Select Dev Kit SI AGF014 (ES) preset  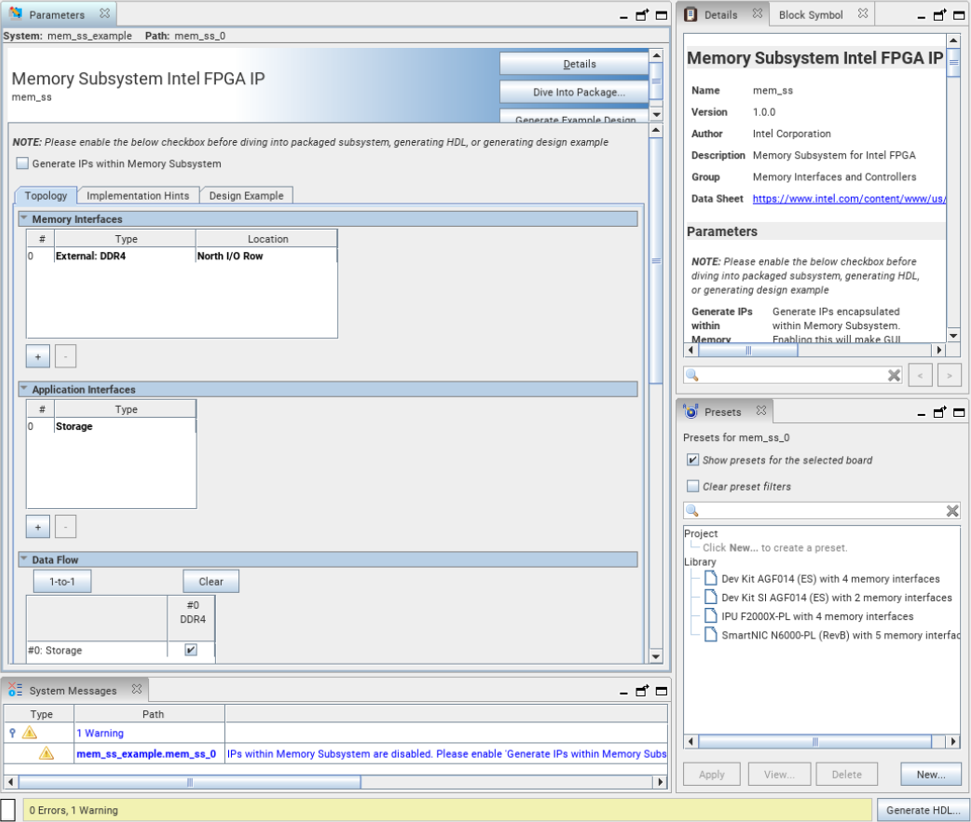(836, 597)
